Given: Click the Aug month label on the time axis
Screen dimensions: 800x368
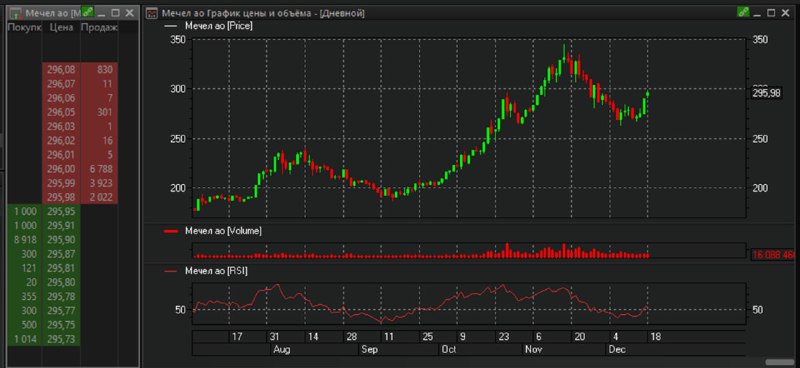Looking at the screenshot, I should pyautogui.click(x=282, y=350).
